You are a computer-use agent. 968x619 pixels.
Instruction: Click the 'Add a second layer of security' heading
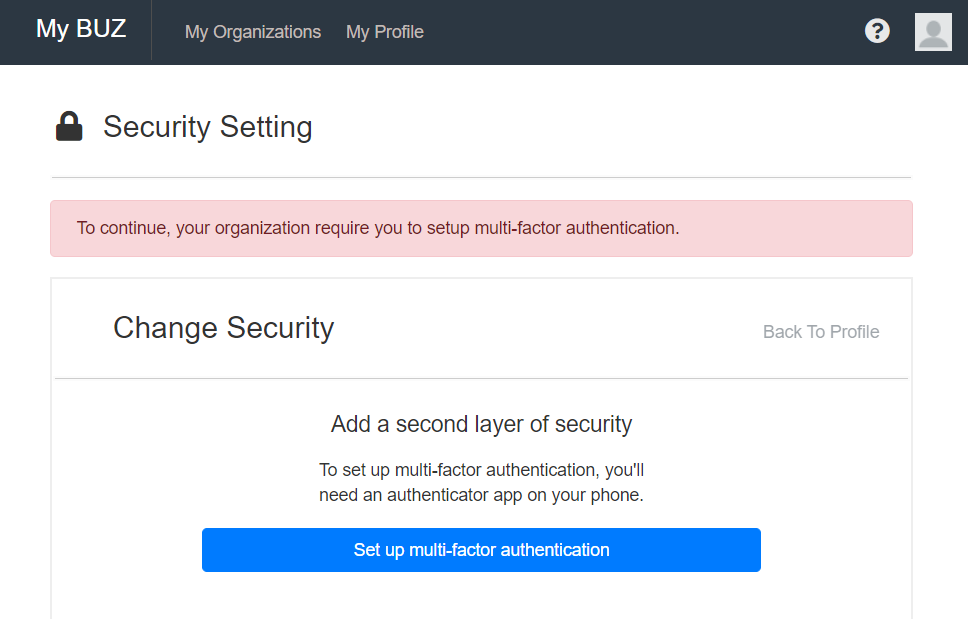(481, 424)
